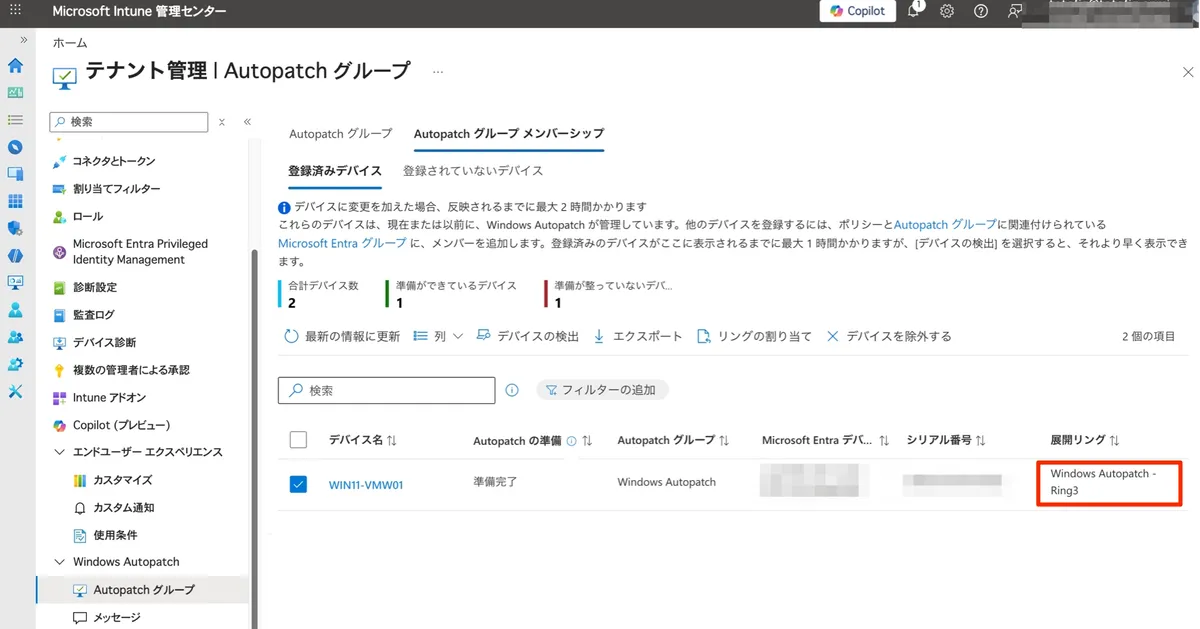Click the info icon beside search box
Screen dimensions: 1200x629
click(512, 390)
